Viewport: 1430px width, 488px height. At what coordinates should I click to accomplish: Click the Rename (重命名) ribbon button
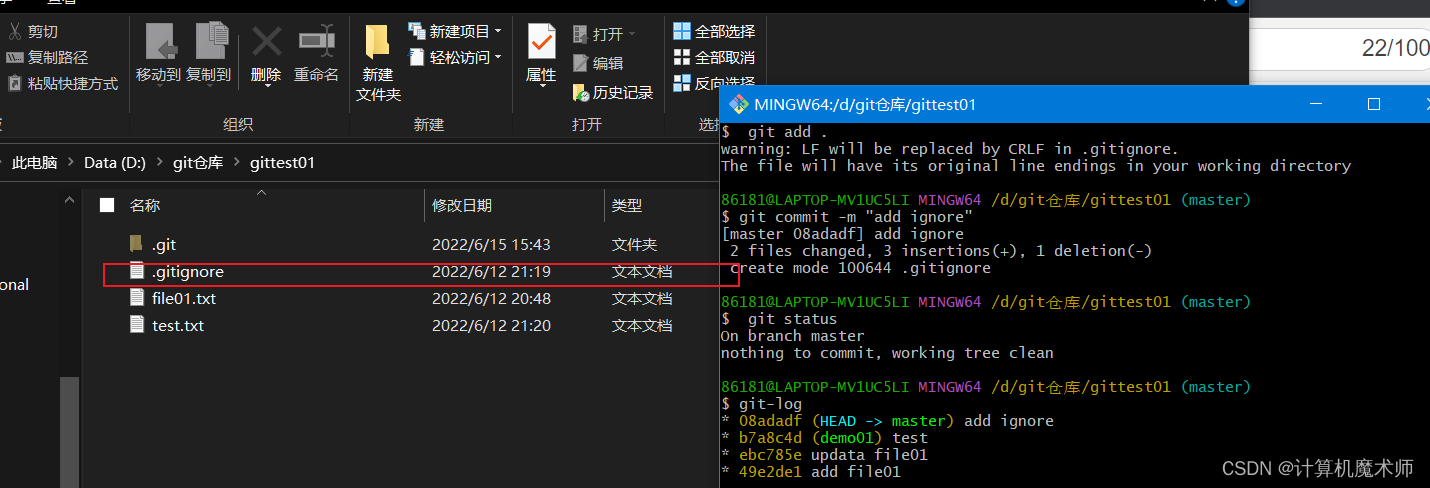tap(316, 55)
